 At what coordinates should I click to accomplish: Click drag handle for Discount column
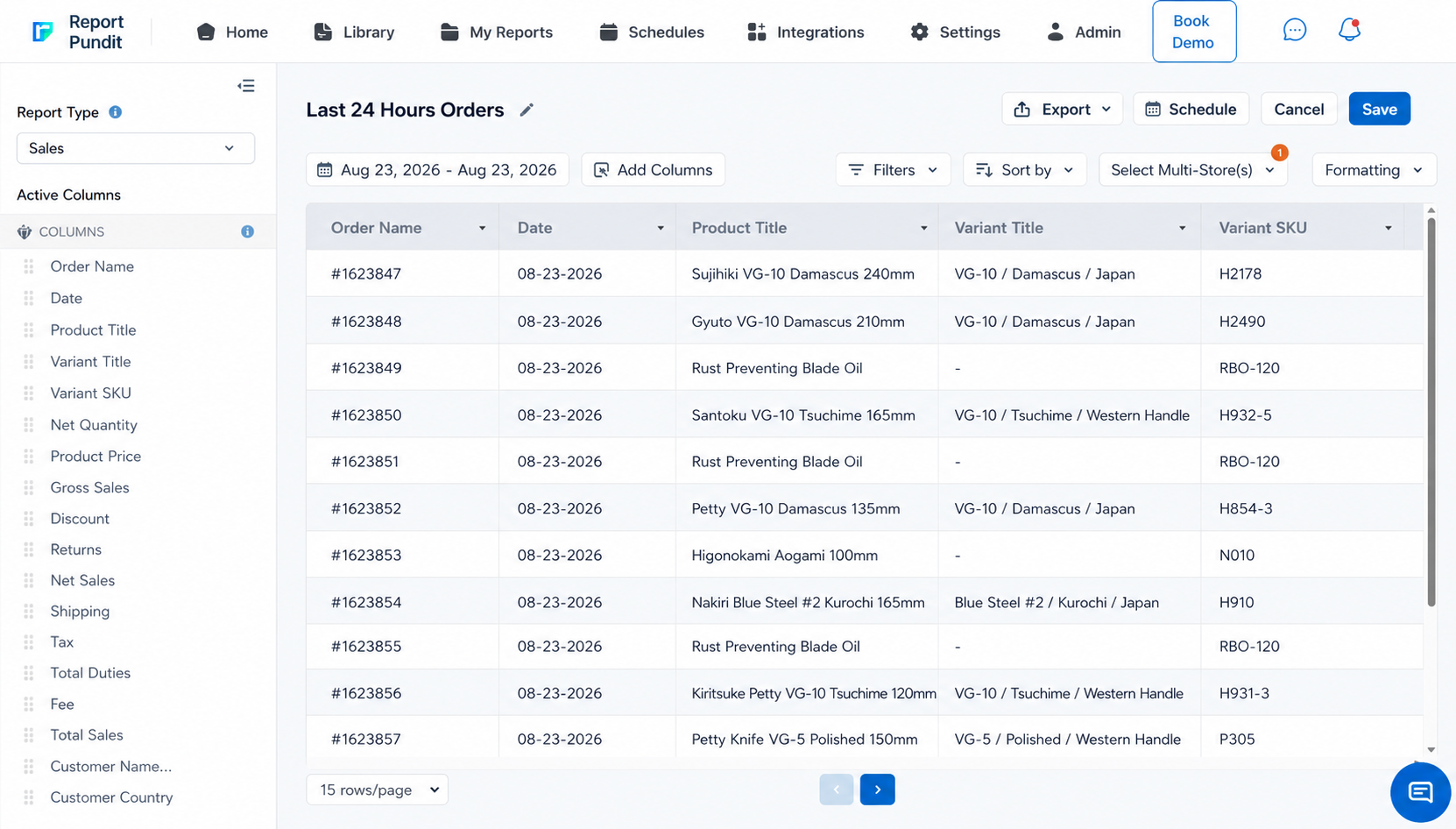[29, 519]
